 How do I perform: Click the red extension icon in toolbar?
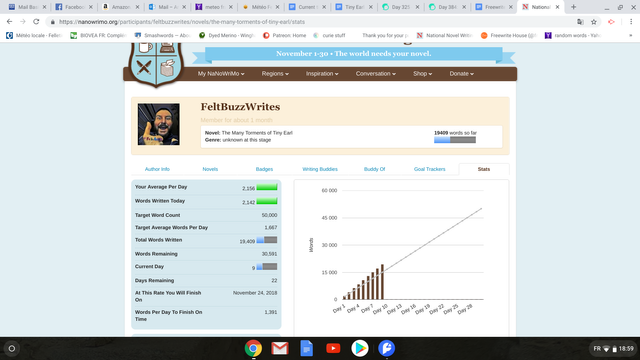611,22
